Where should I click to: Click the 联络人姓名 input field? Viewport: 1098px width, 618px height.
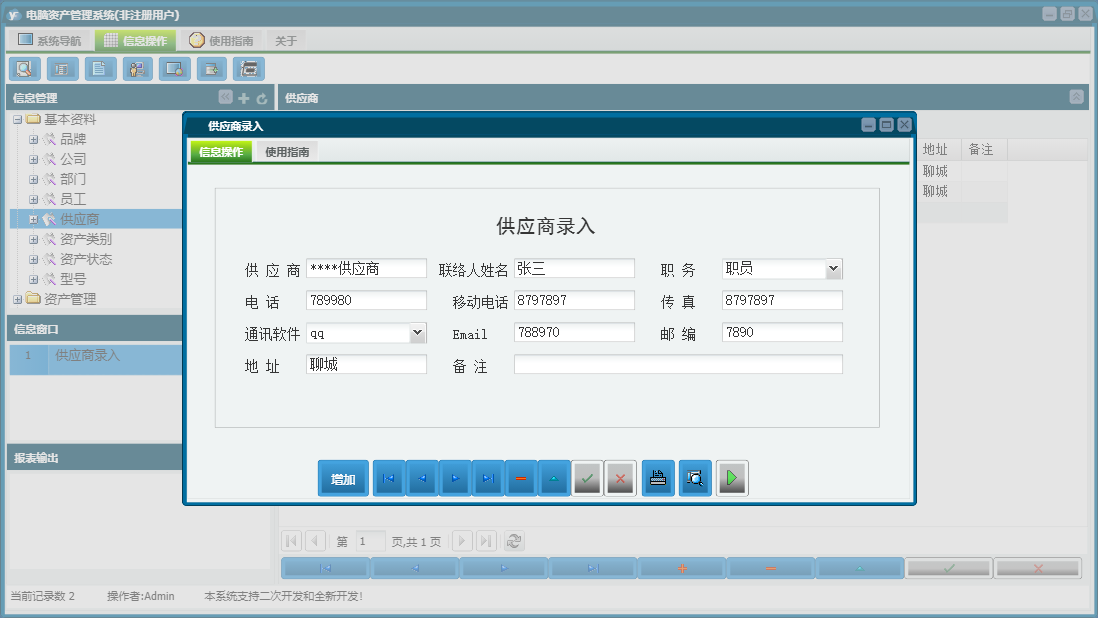[574, 269]
